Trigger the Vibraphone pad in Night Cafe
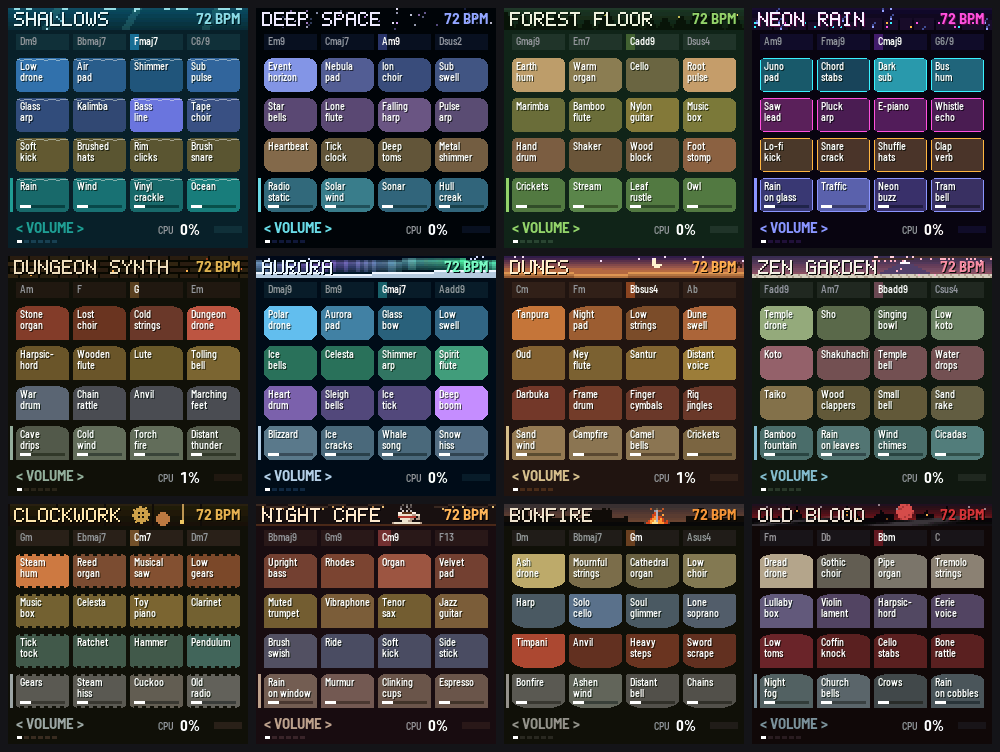1000x752 pixels. [347, 612]
